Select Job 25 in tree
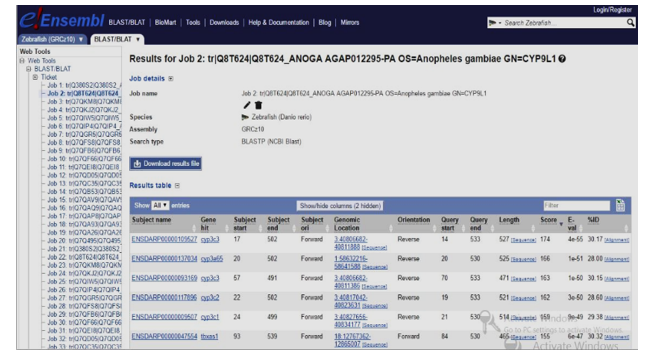 click(84, 282)
